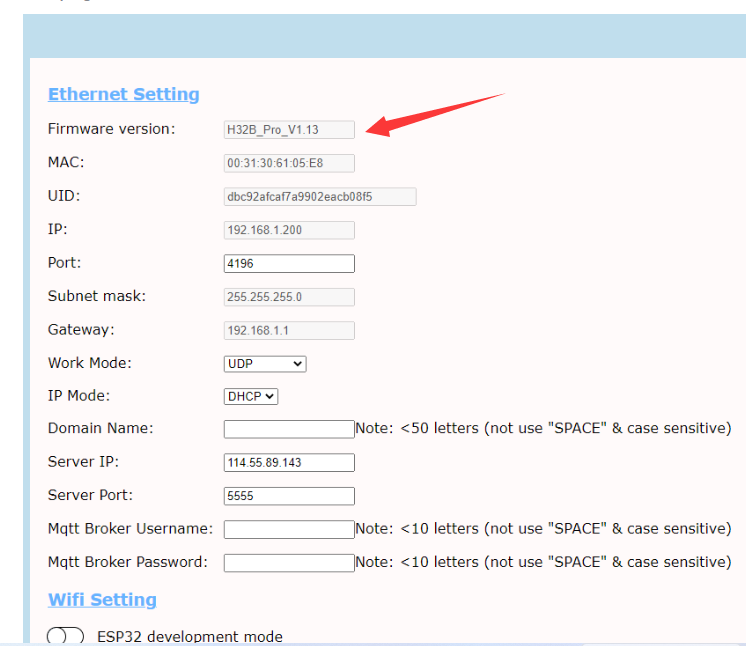Click the ESP32 development mode label text
Image resolution: width=746 pixels, height=646 pixels.
point(189,637)
